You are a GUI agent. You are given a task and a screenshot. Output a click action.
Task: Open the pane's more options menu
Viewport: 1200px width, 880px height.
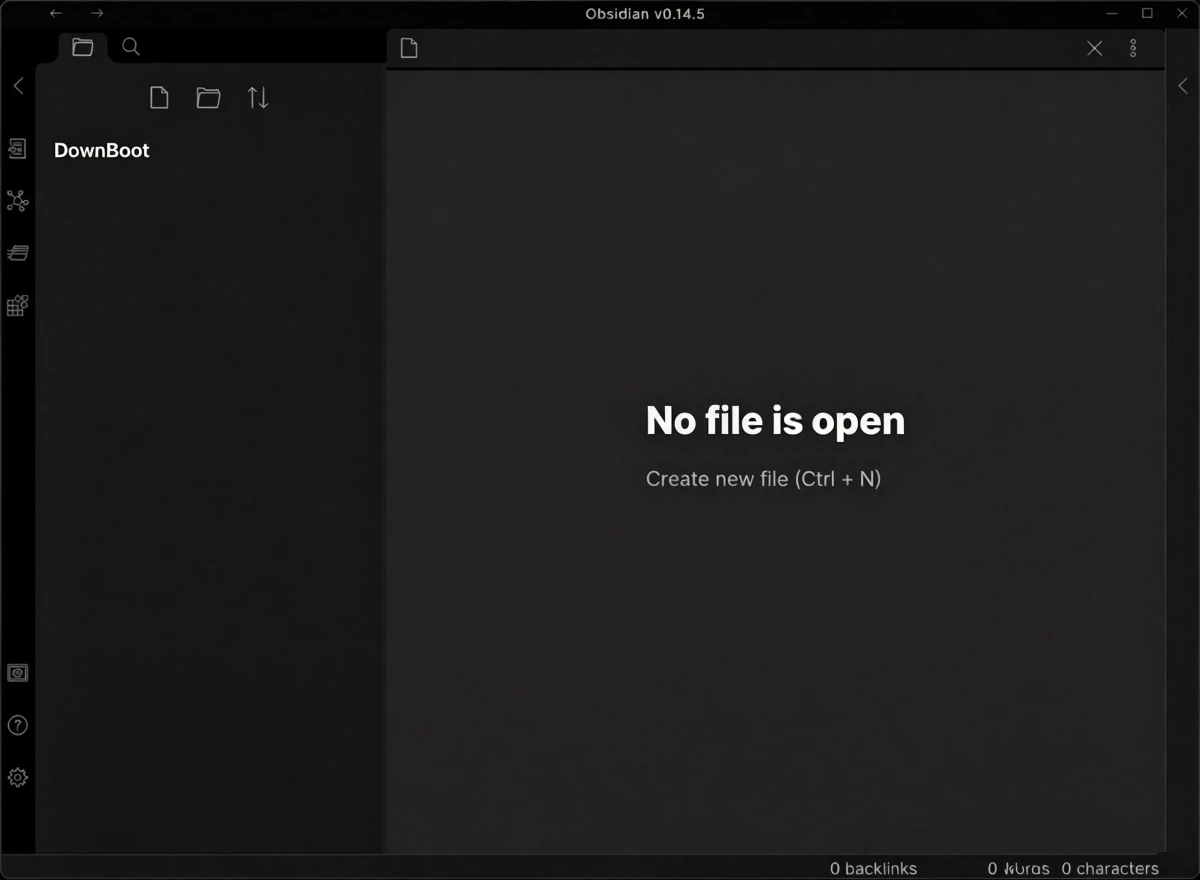[x=1133, y=48]
